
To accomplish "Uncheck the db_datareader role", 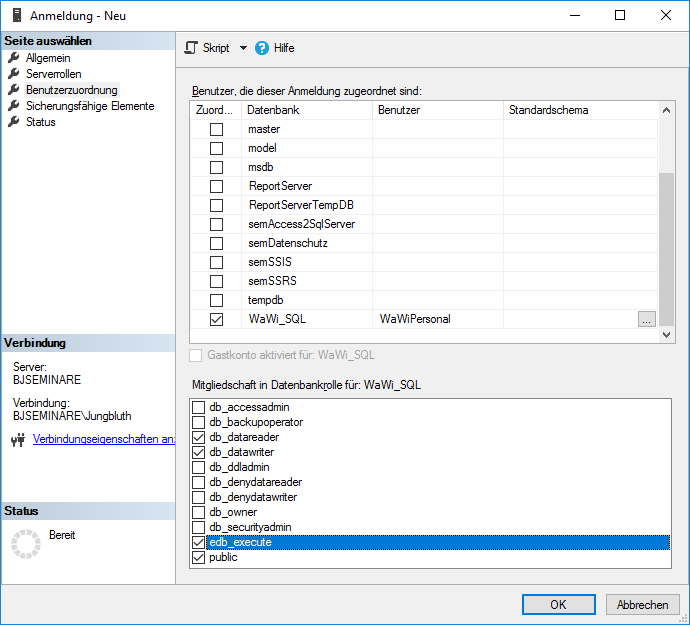I will [198, 437].
